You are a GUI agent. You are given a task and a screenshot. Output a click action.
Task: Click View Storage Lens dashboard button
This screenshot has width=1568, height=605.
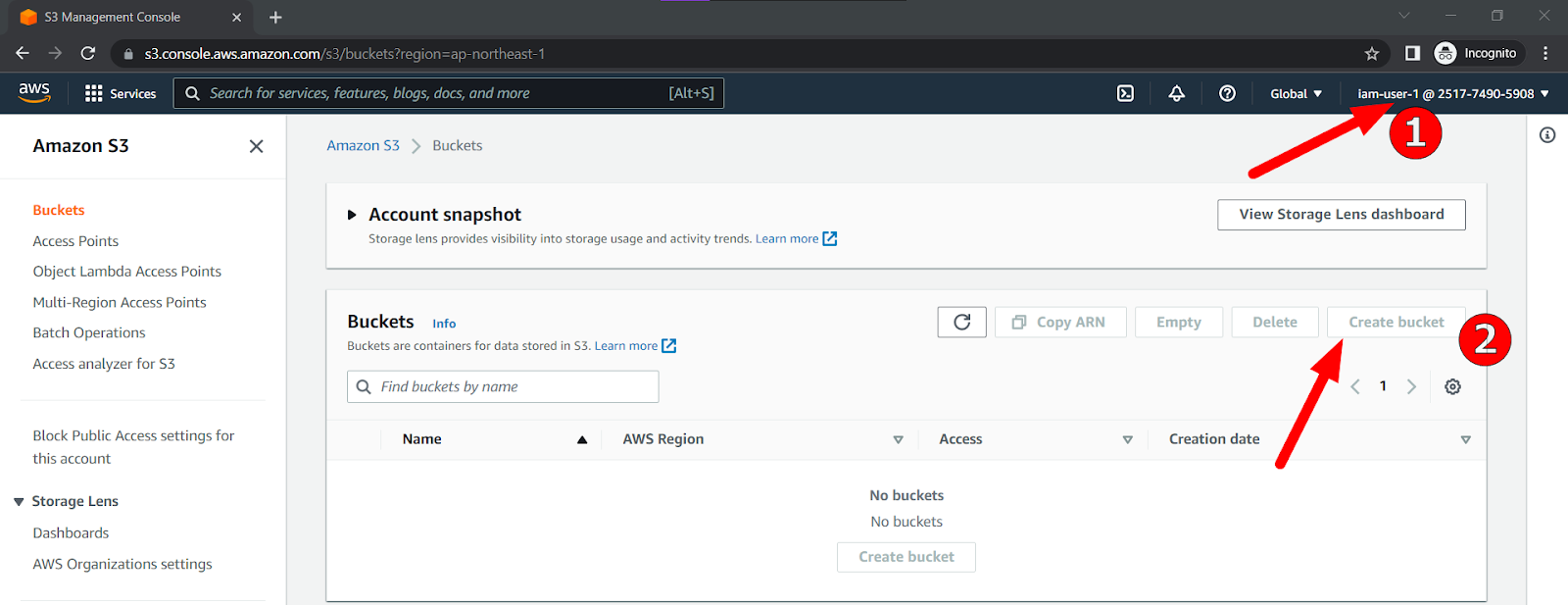[x=1342, y=215]
